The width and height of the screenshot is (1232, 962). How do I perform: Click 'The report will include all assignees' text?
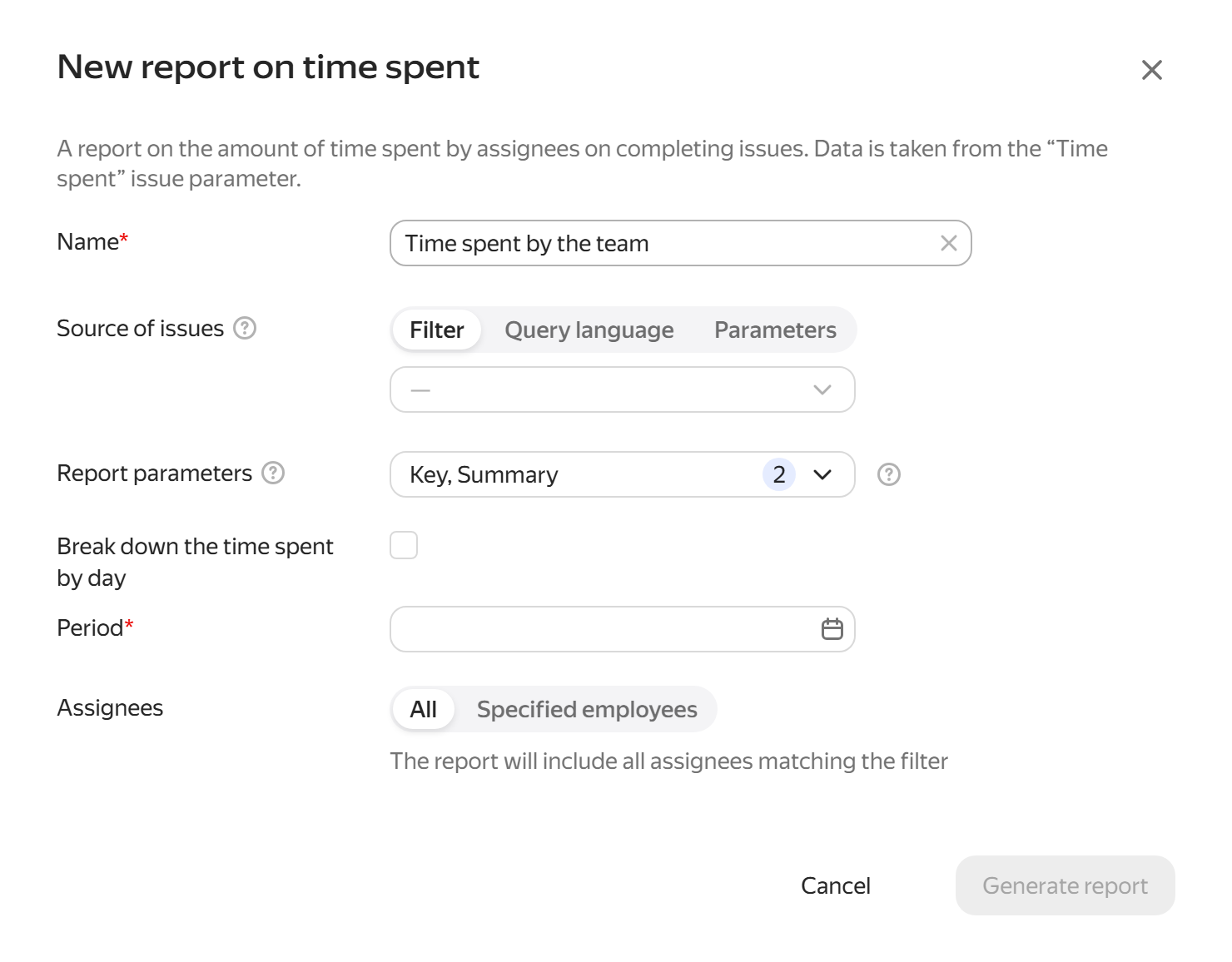[669, 761]
